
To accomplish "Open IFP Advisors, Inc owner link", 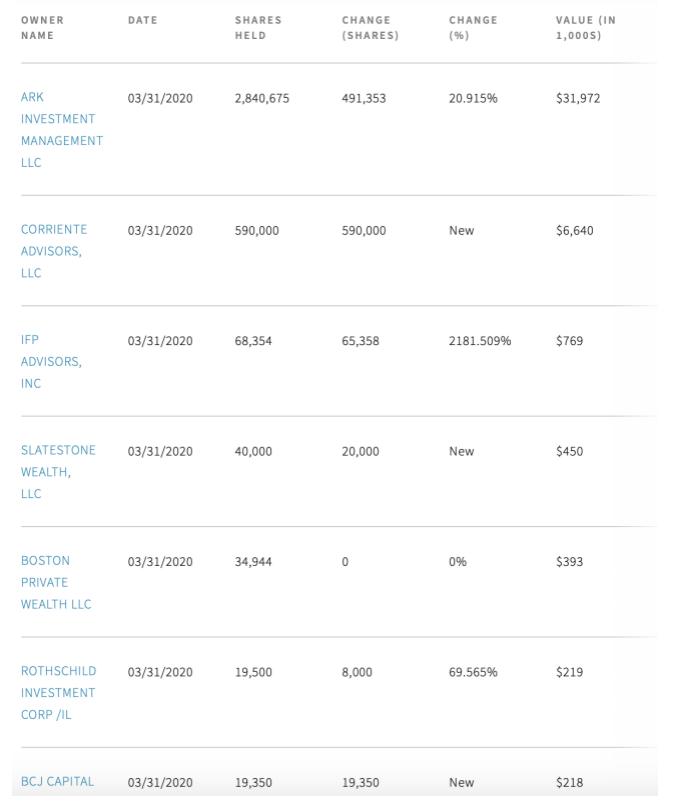I will 51,362.
